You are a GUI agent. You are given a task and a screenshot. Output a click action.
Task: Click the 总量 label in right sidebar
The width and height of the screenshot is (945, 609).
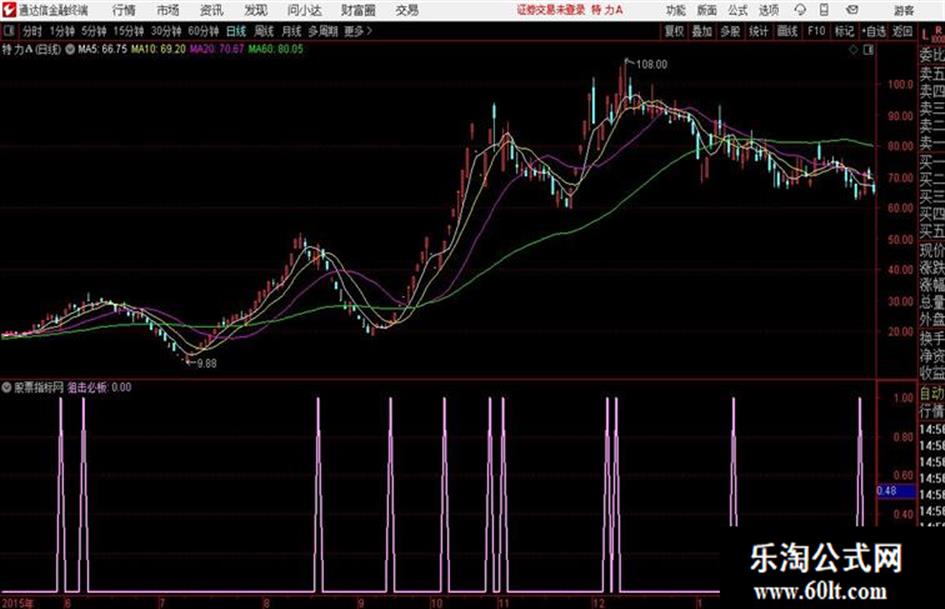coord(932,303)
